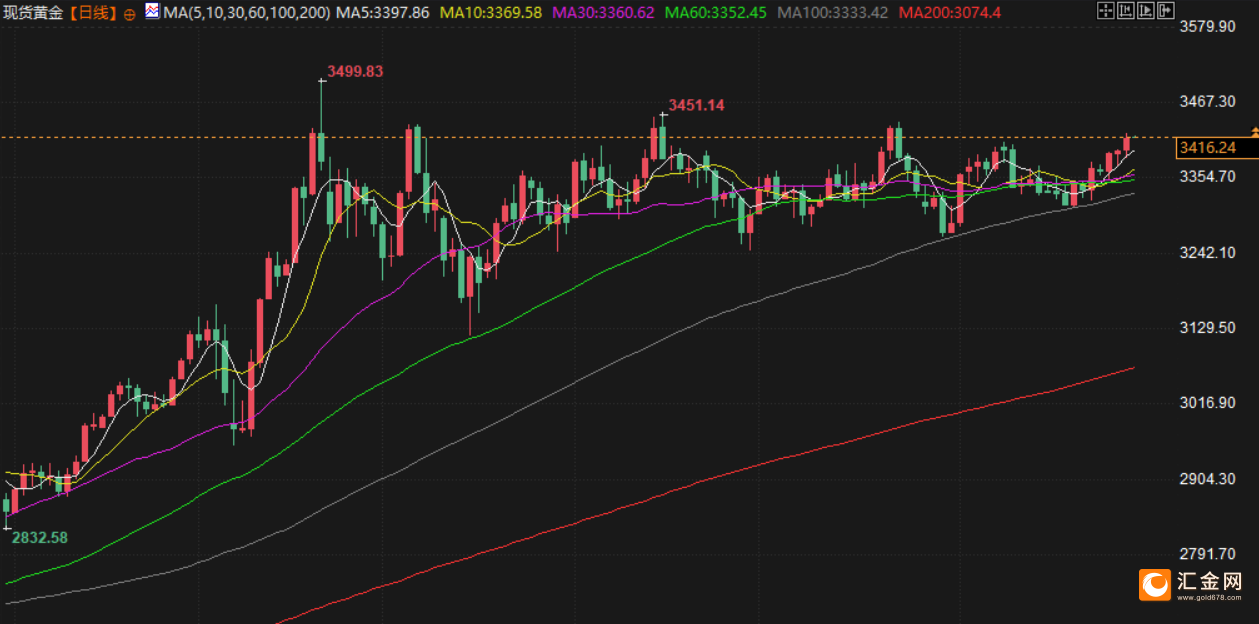
Task: Click the 3354.70 price axis label
Action: [x=1207, y=176]
